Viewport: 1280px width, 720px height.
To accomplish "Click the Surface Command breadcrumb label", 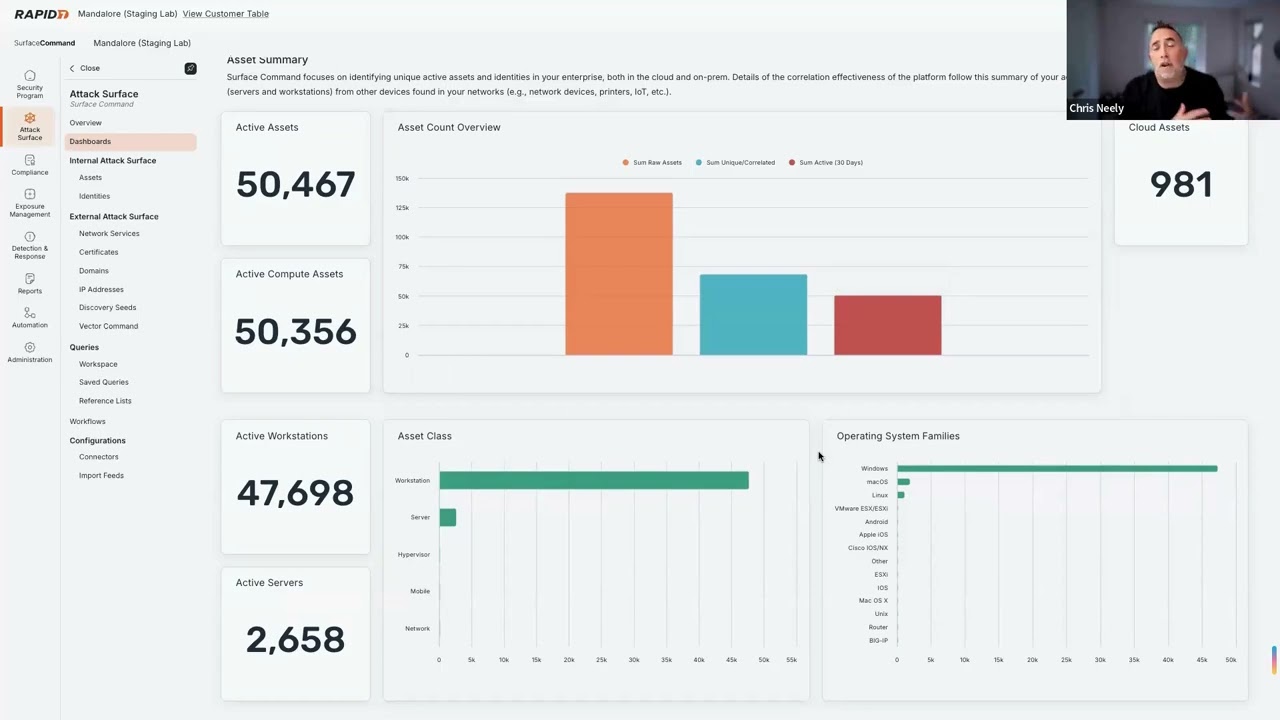I will tap(44, 43).
